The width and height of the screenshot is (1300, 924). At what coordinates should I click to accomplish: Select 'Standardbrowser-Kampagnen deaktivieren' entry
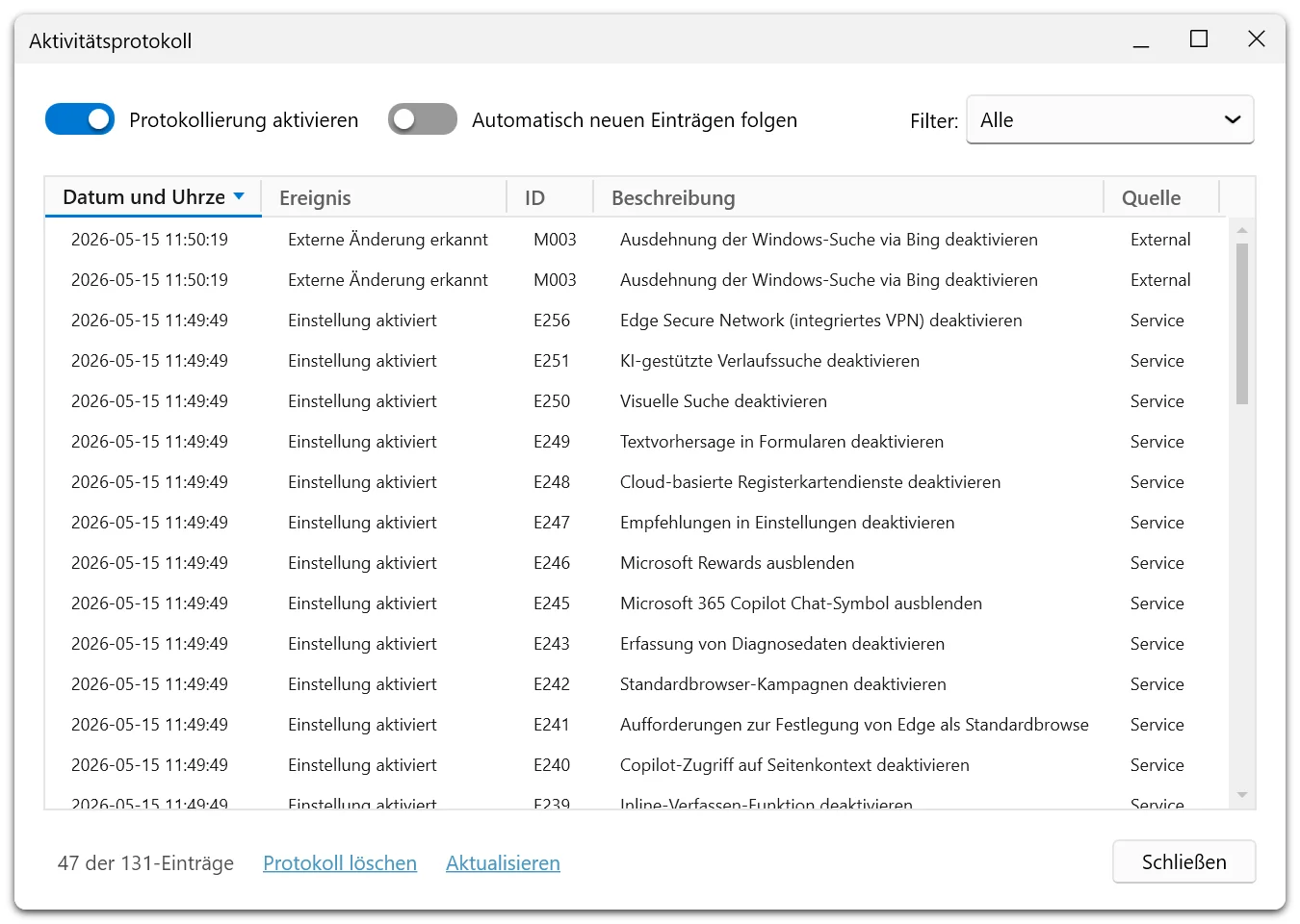[x=783, y=684]
